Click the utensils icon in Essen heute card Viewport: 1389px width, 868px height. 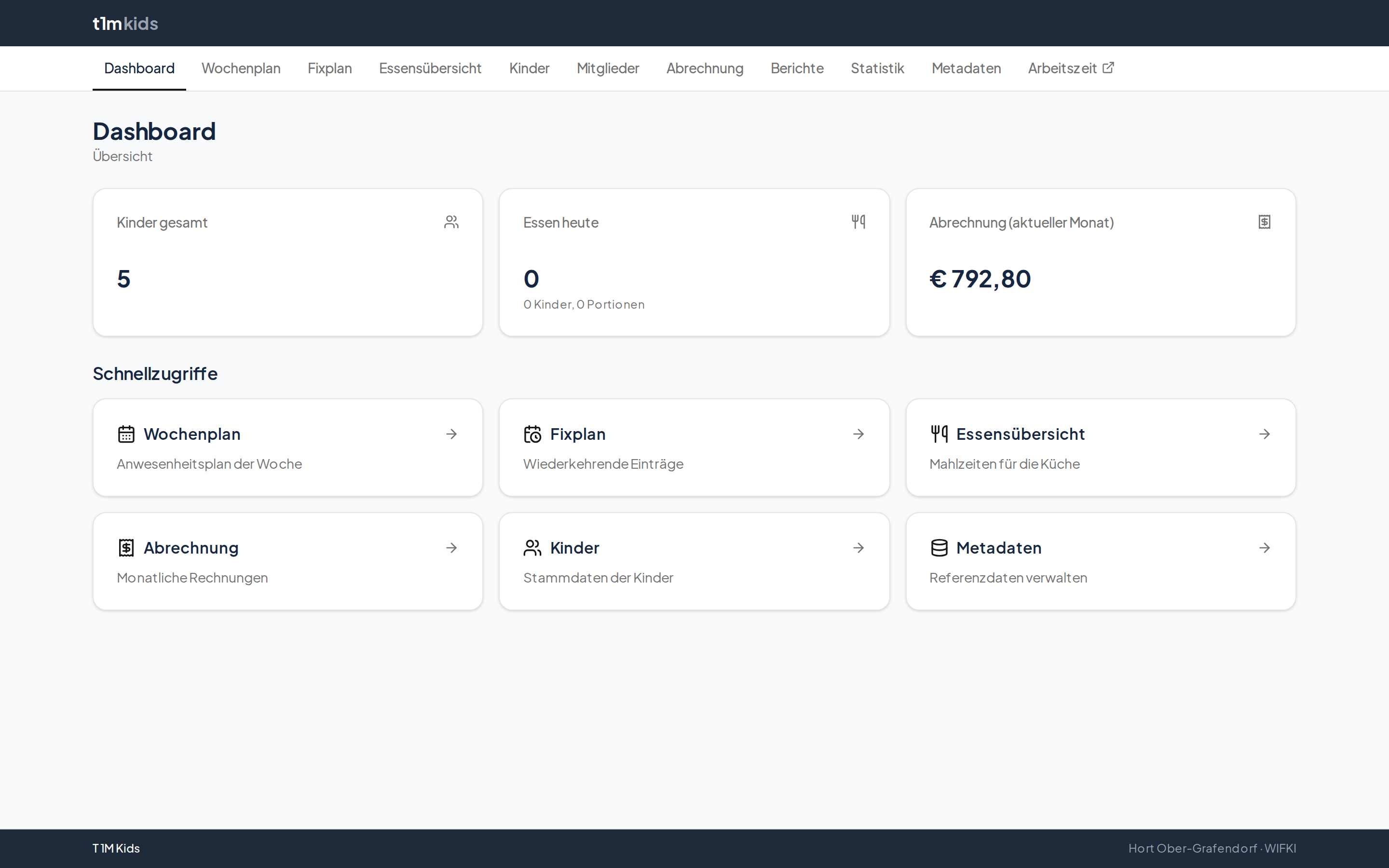[x=858, y=222]
